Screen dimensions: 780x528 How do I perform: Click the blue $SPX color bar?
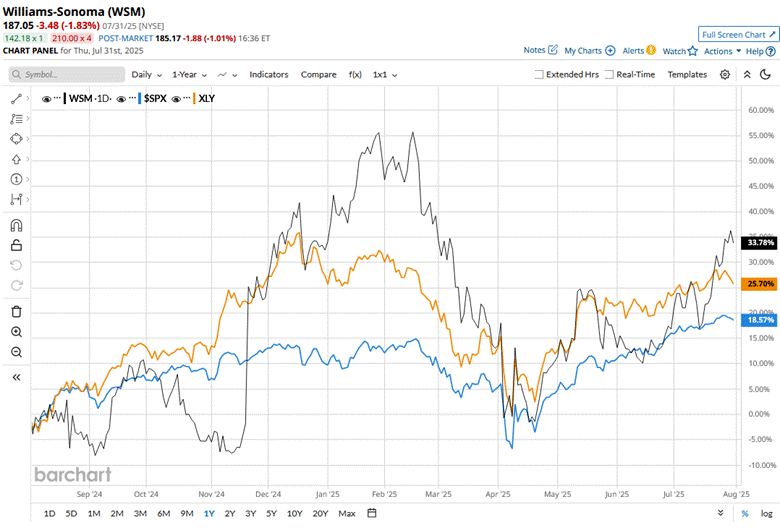[140, 99]
